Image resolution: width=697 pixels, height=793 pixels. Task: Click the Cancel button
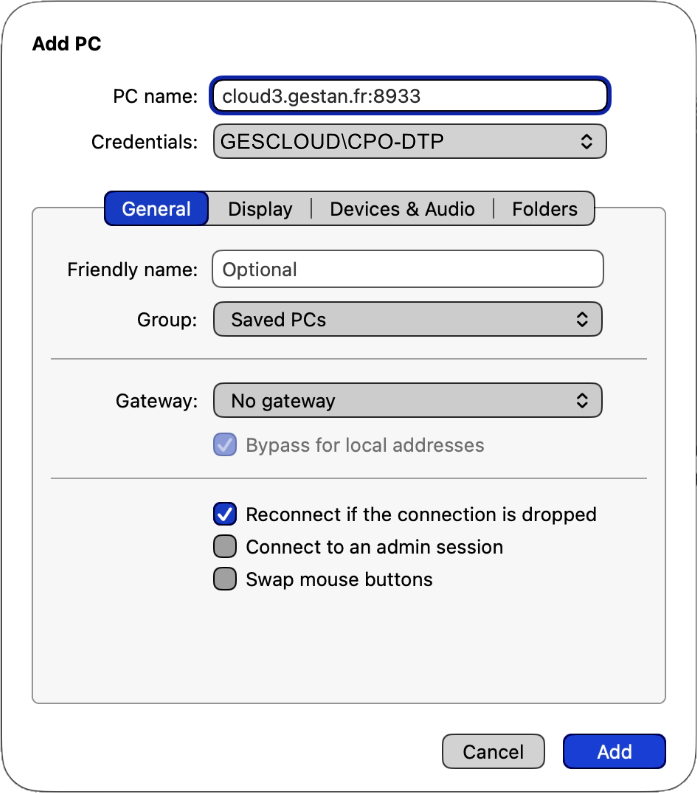click(x=493, y=752)
